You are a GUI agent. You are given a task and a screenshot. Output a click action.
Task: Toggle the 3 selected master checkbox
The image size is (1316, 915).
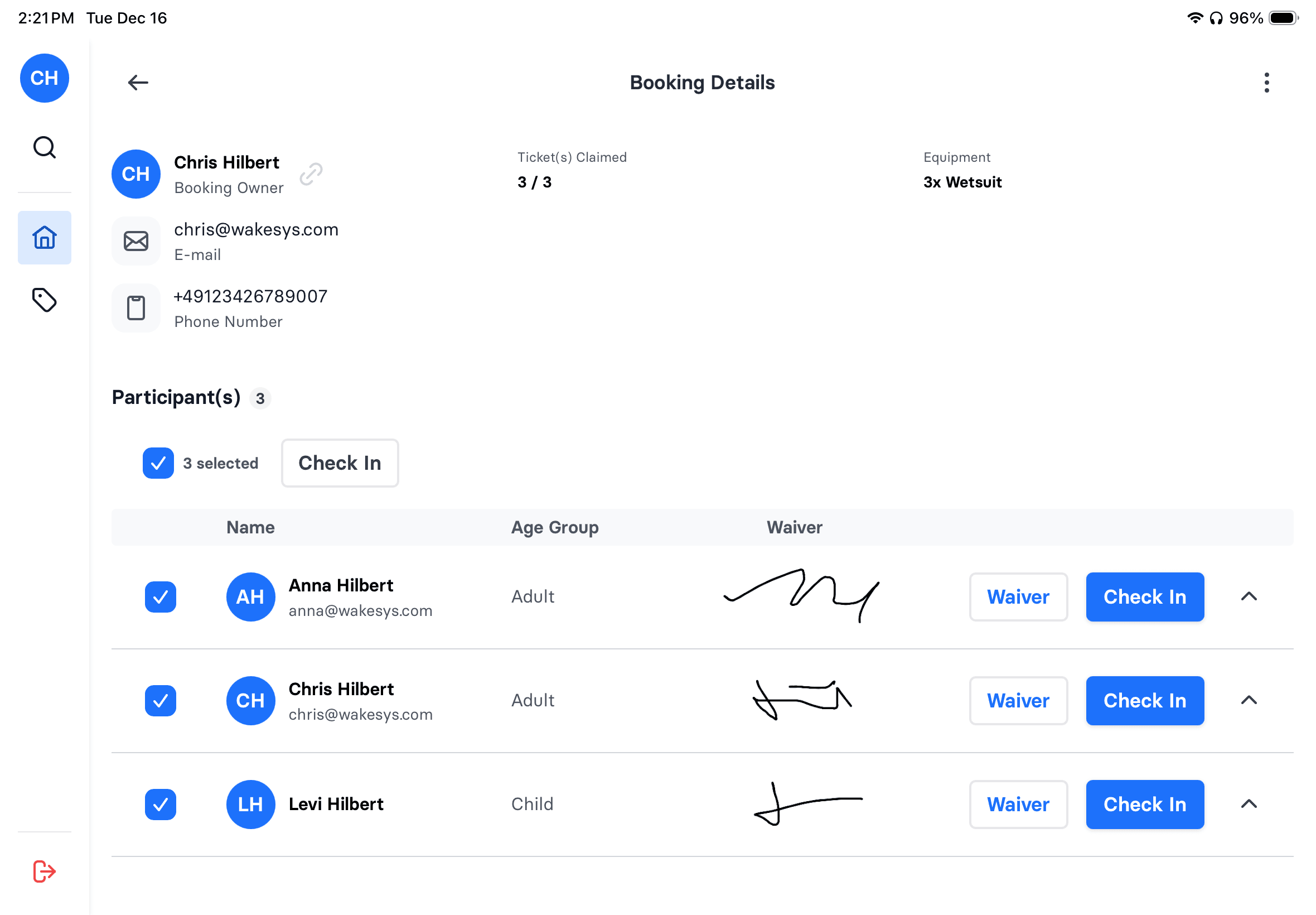pyautogui.click(x=158, y=463)
